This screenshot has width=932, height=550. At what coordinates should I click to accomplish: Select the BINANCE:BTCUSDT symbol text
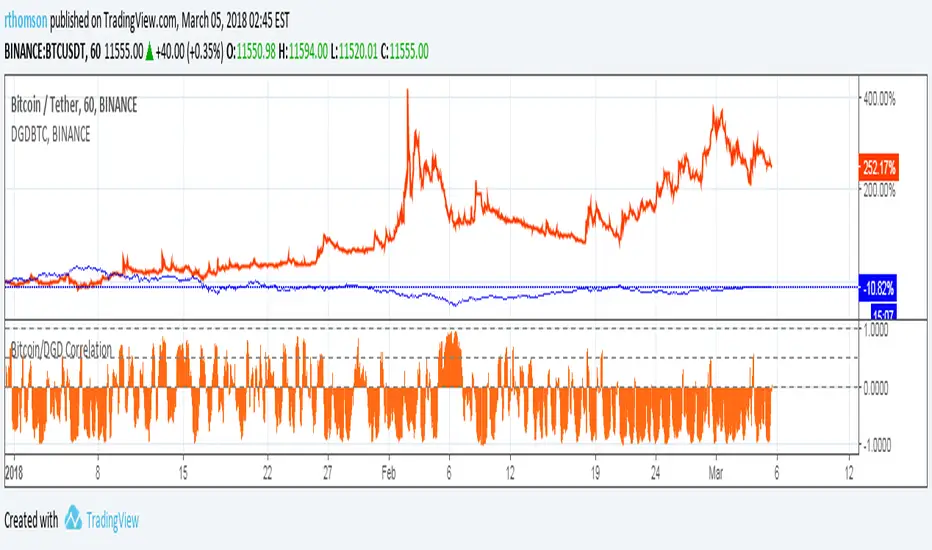coord(45,52)
